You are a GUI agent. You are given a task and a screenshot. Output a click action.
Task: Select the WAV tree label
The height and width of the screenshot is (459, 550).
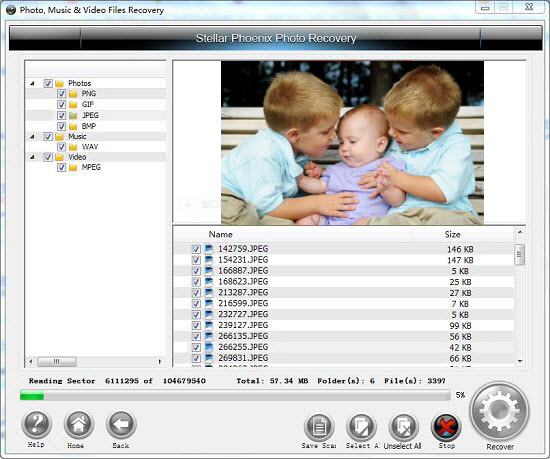pos(90,147)
